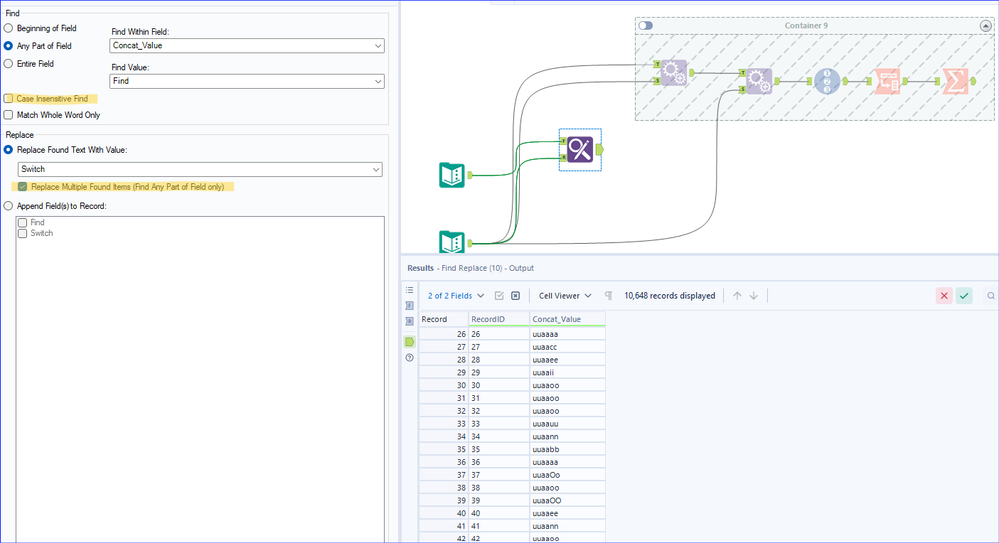
Task: Select Append Field(s) to Record radio
Action: [8, 206]
